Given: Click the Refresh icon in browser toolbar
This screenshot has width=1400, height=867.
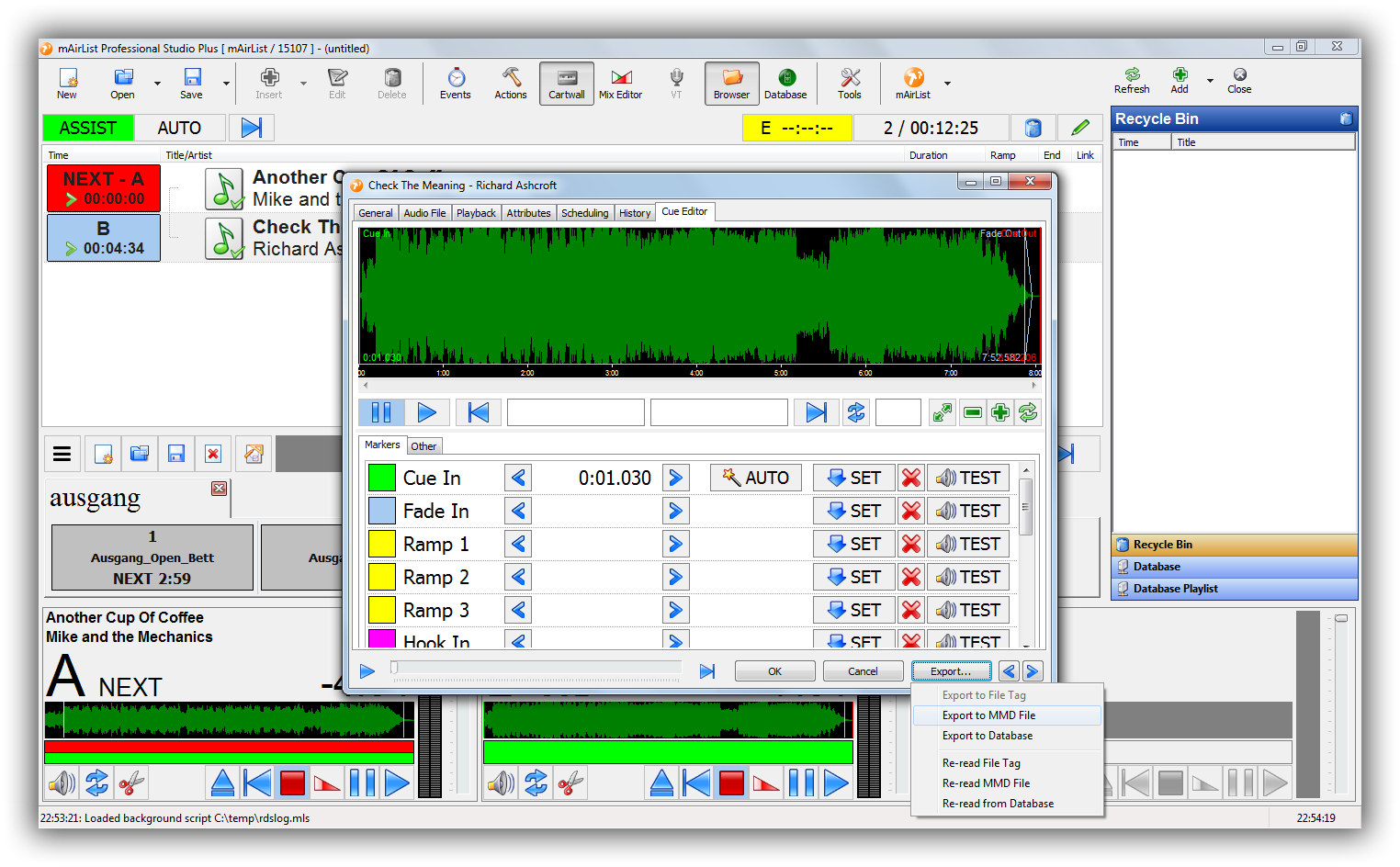Looking at the screenshot, I should (1132, 81).
